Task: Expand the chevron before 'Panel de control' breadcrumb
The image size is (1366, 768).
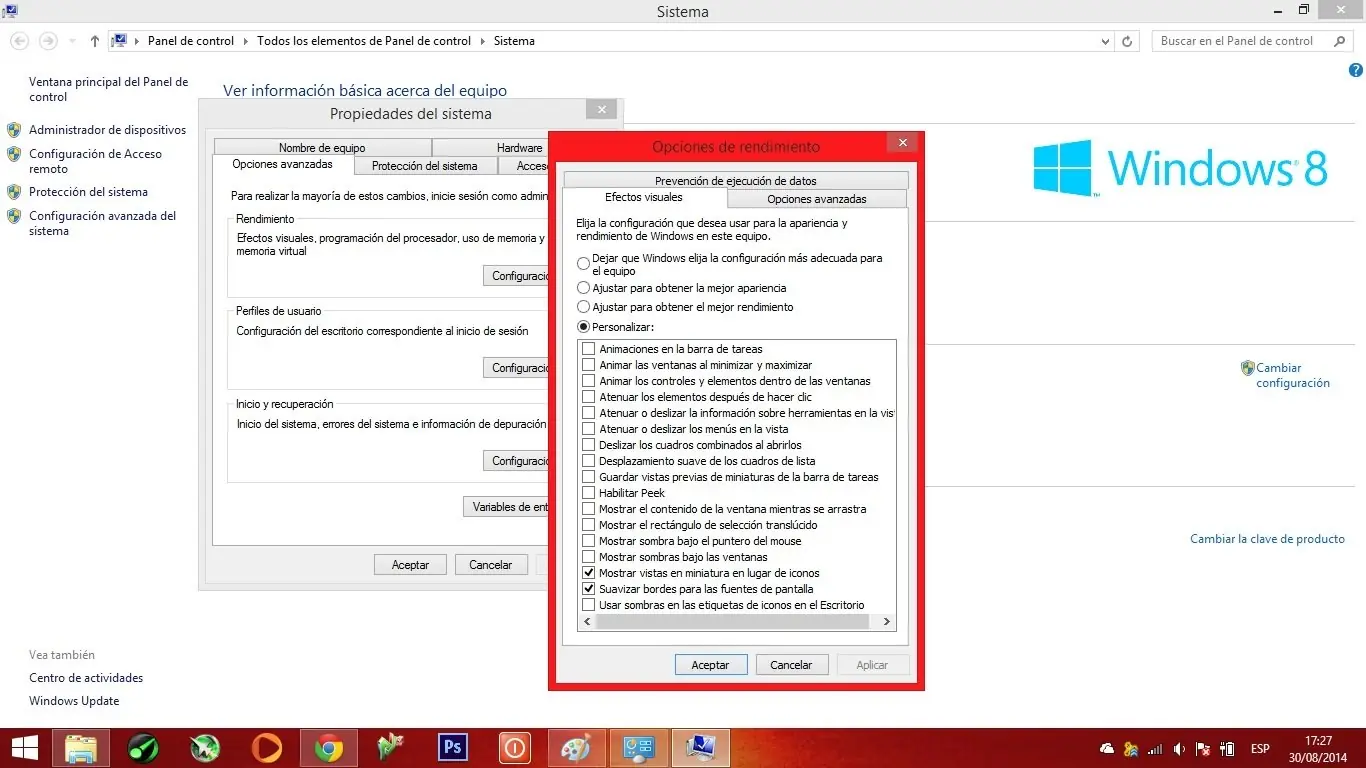Action: click(x=137, y=41)
